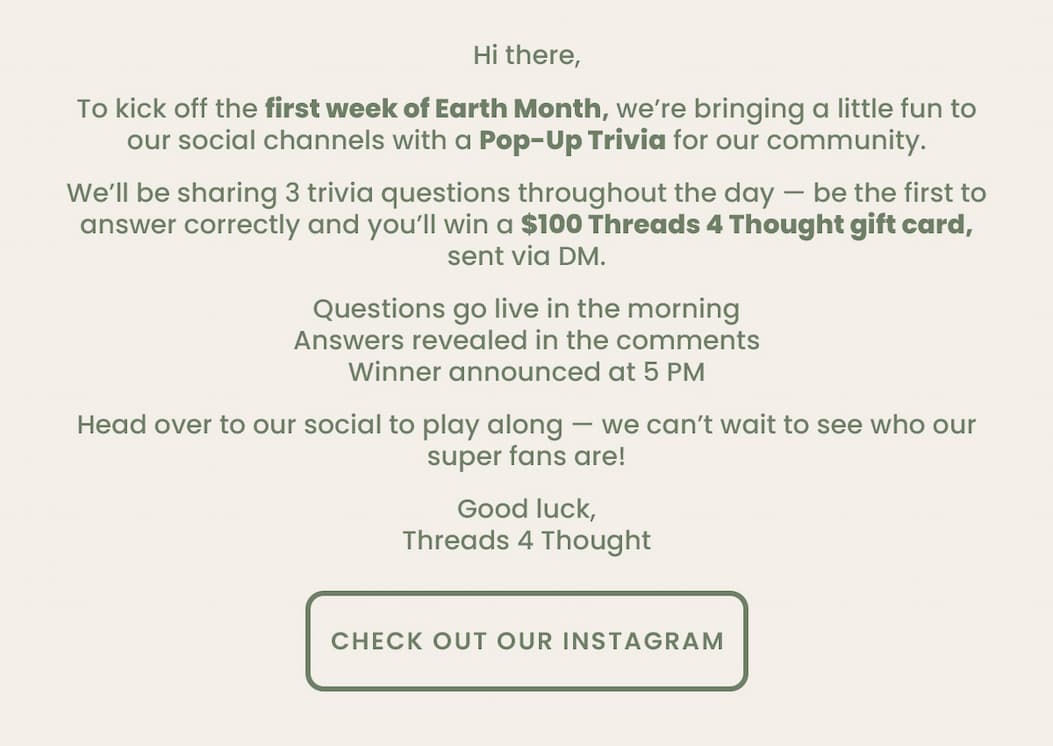Select the Questions go live in the morning line

526,308
